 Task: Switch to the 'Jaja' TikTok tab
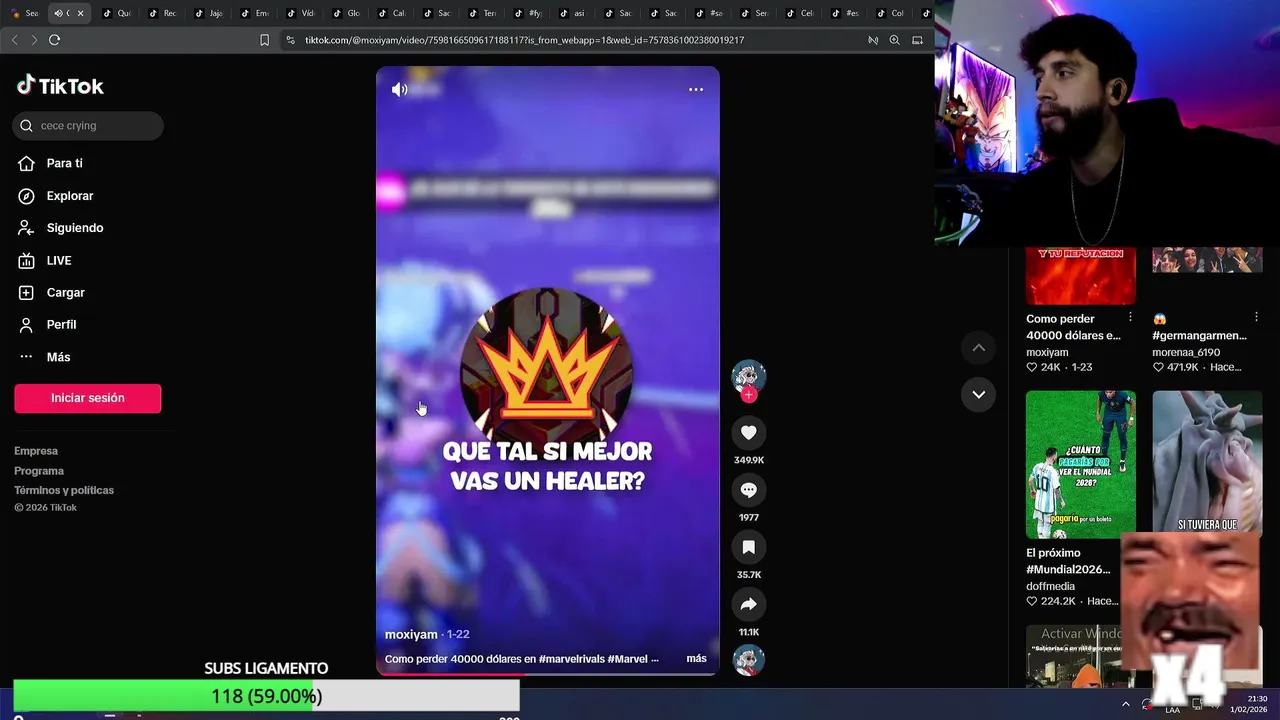210,13
